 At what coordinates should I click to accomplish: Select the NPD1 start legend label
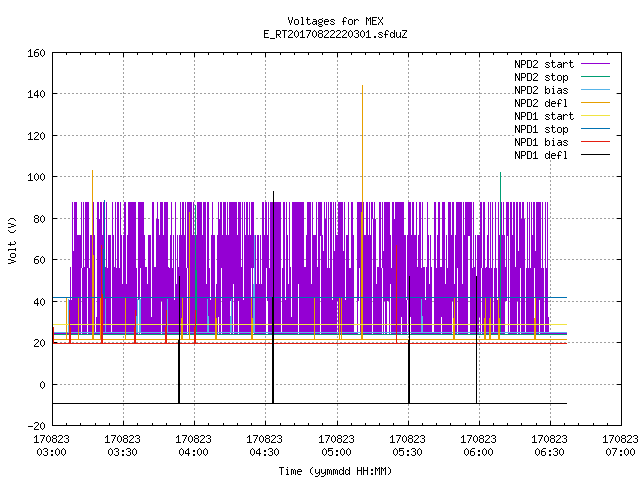tap(544, 116)
